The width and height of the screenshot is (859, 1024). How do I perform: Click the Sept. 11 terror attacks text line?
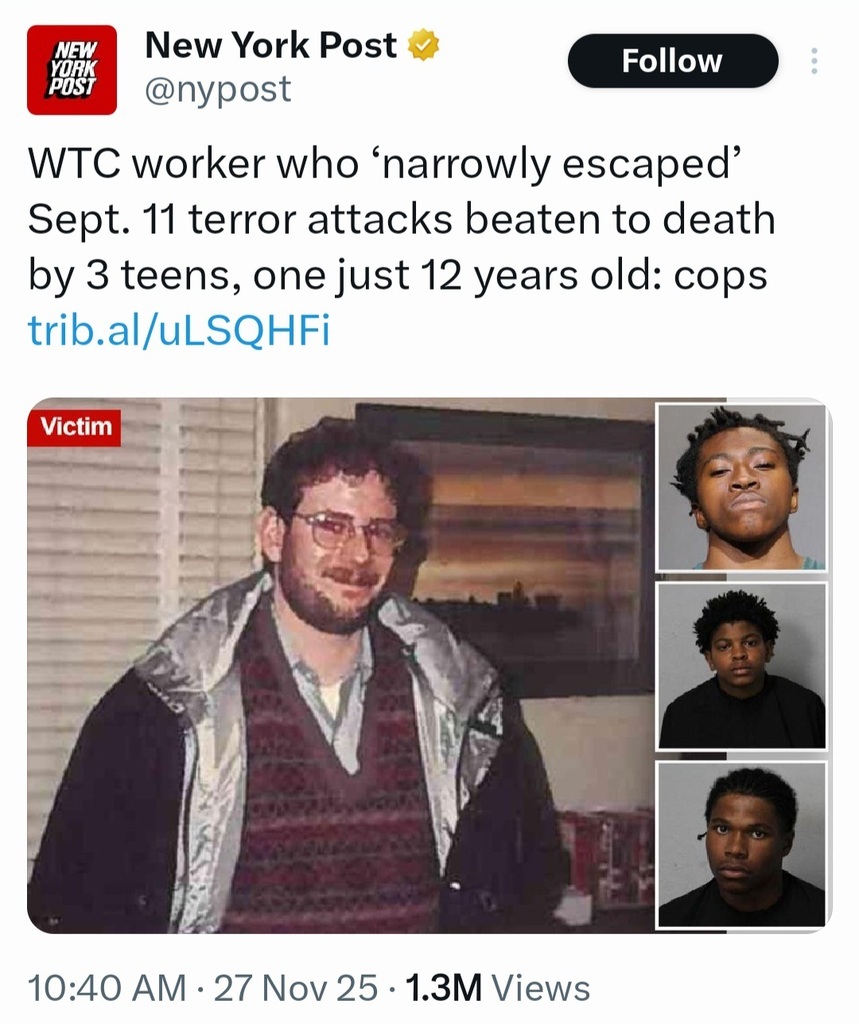point(401,219)
